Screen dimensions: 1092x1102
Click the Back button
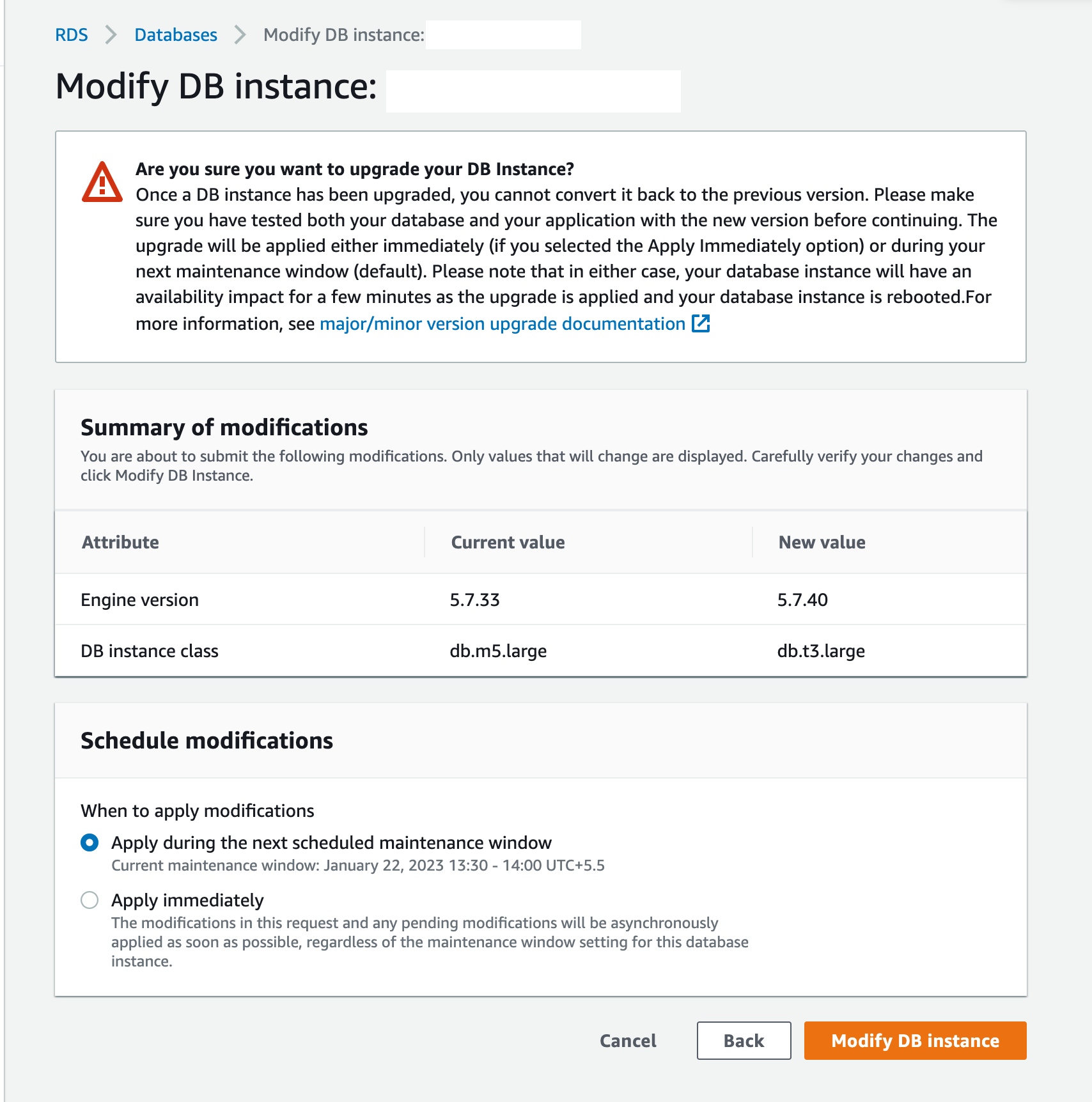744,1041
